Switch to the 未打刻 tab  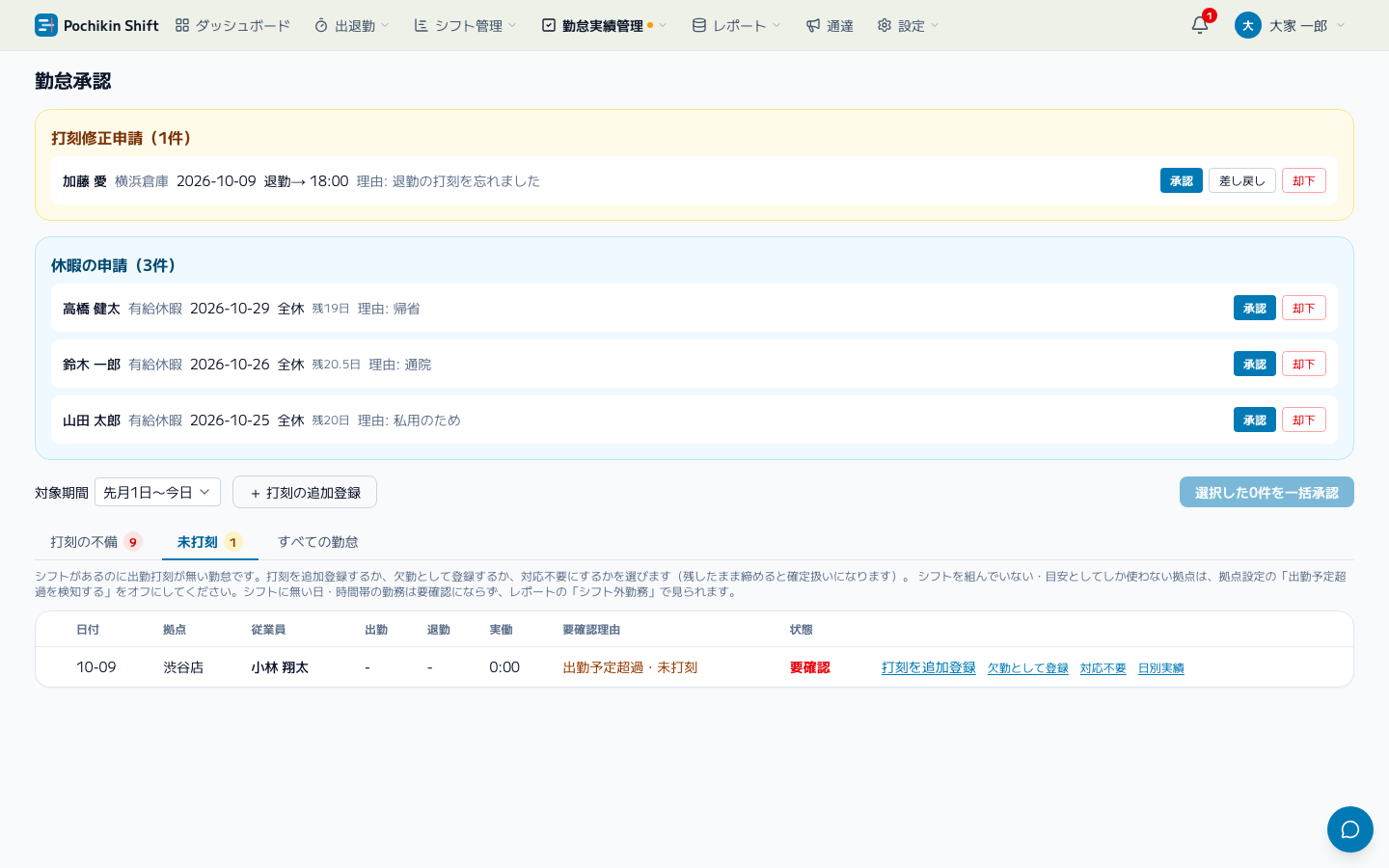point(209,542)
